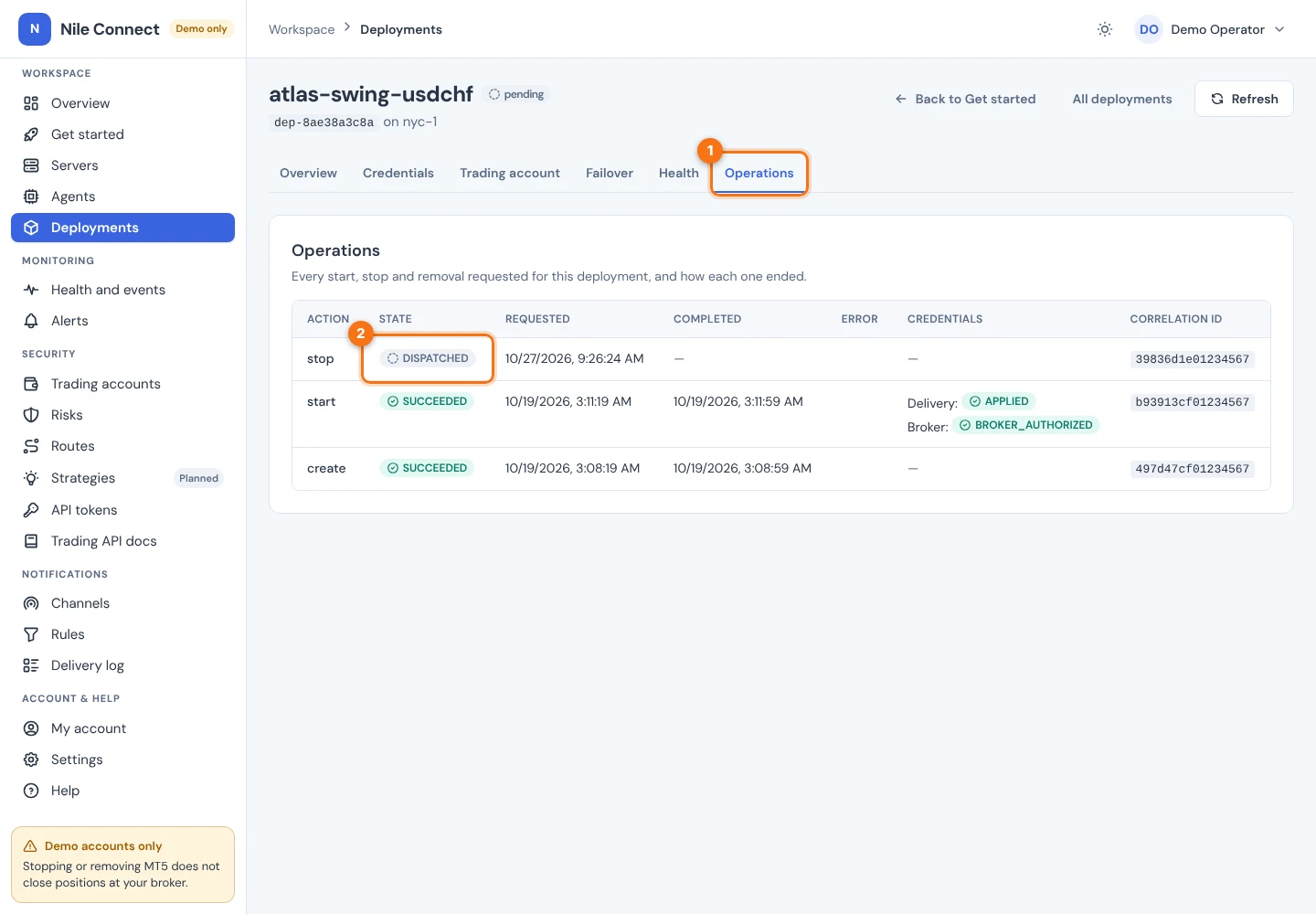Image resolution: width=1316 pixels, height=914 pixels.
Task: Switch to the Overview tab
Action: click(308, 173)
